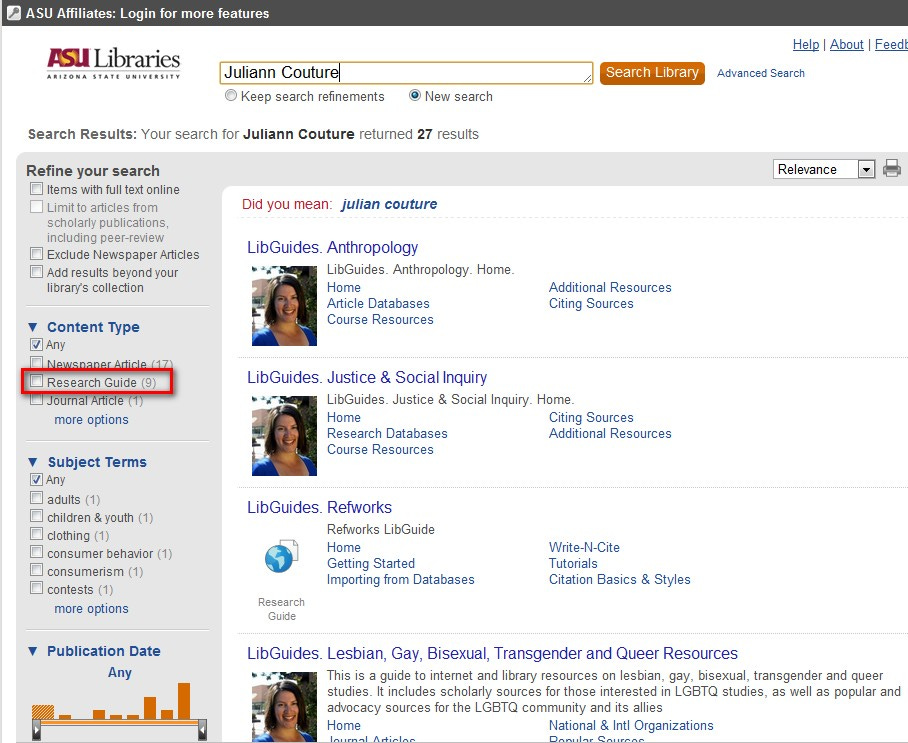Open Anthropology guide author photo
The width and height of the screenshot is (908, 743).
tap(284, 306)
